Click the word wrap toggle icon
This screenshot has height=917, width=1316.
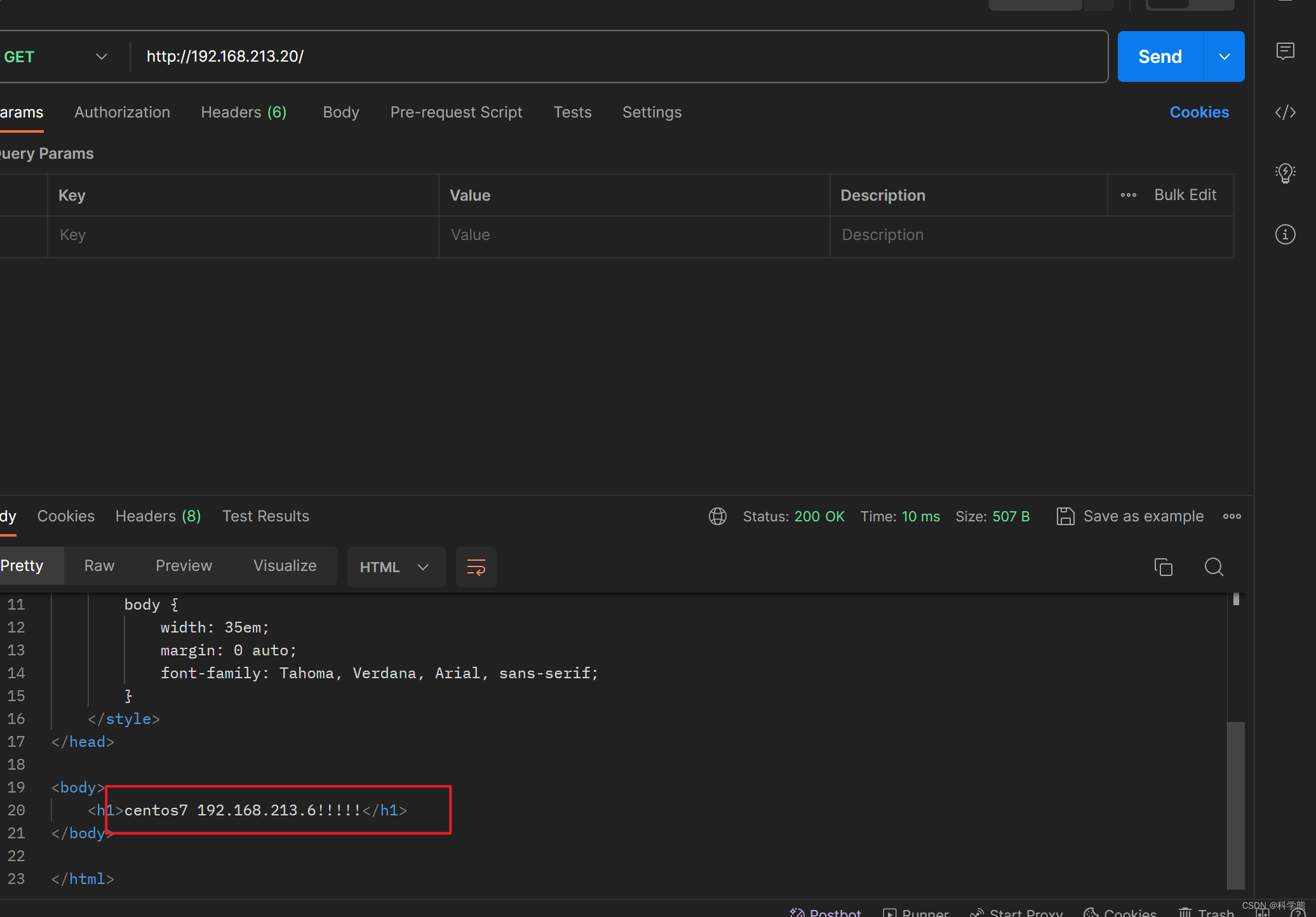[x=476, y=567]
